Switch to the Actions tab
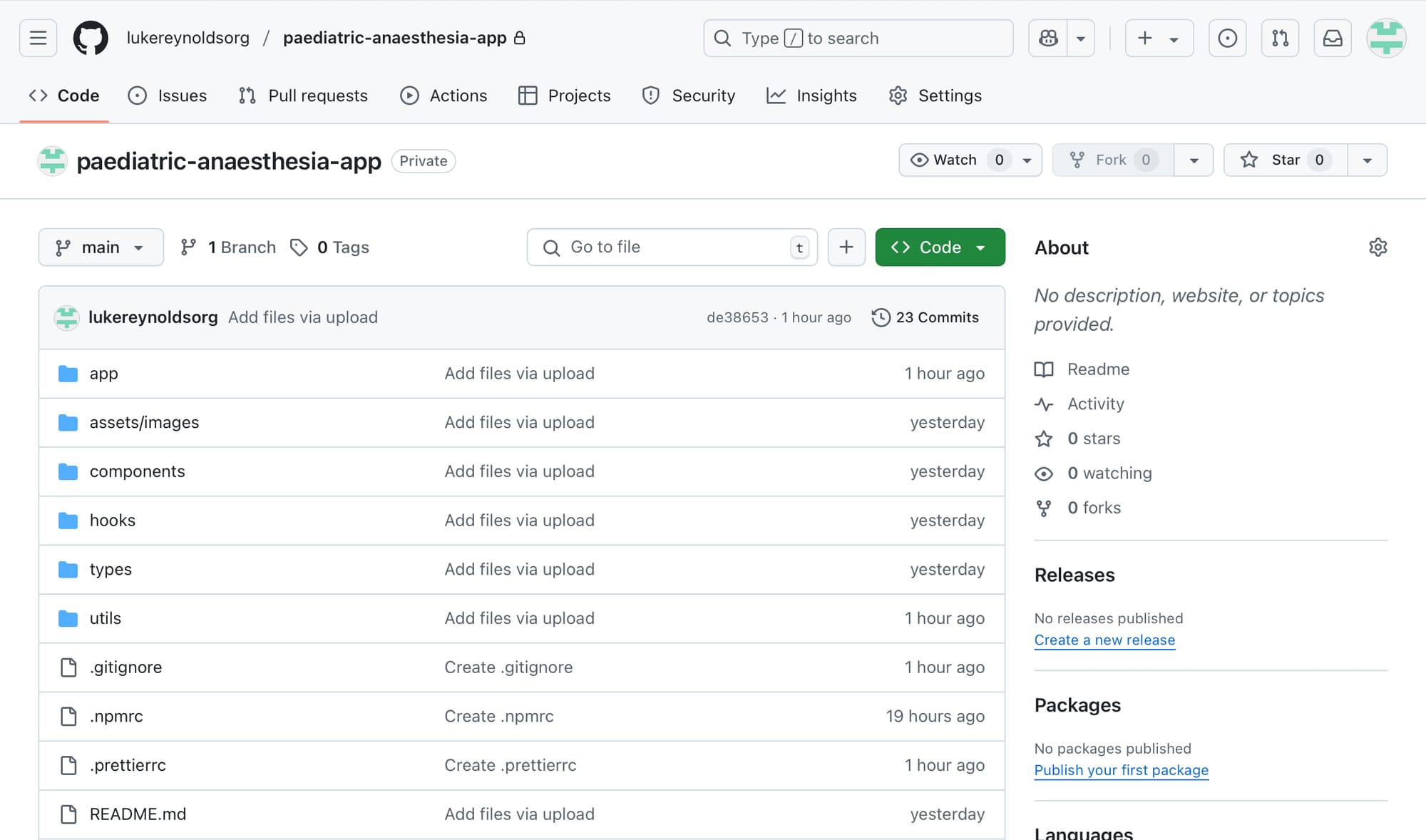The height and width of the screenshot is (840, 1426). click(x=443, y=96)
